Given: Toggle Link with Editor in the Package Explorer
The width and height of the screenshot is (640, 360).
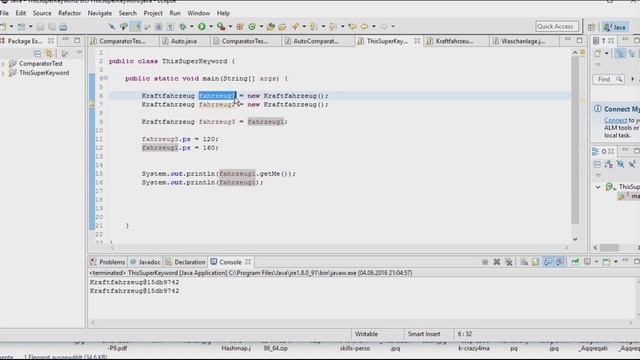Looking at the screenshot, I should (49, 53).
